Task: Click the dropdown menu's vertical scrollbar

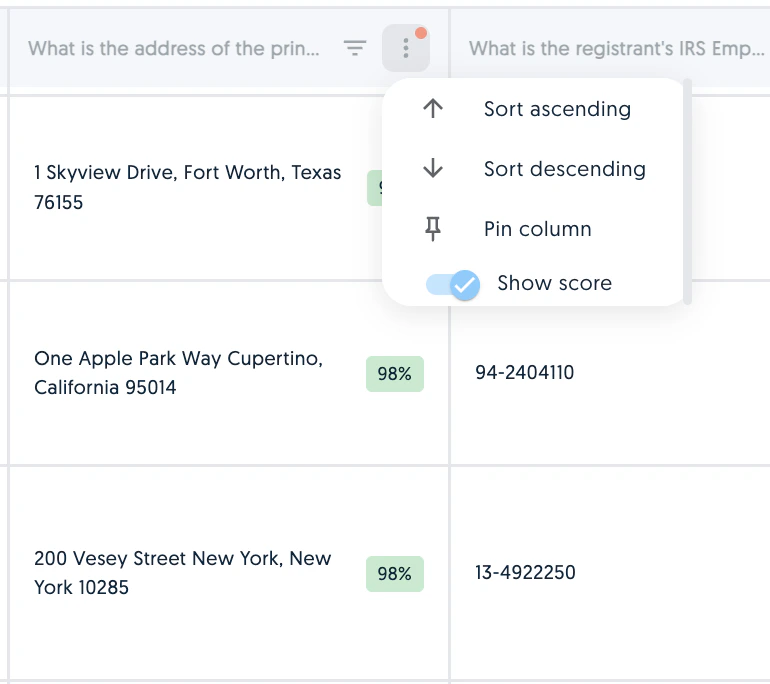Action: (687, 192)
